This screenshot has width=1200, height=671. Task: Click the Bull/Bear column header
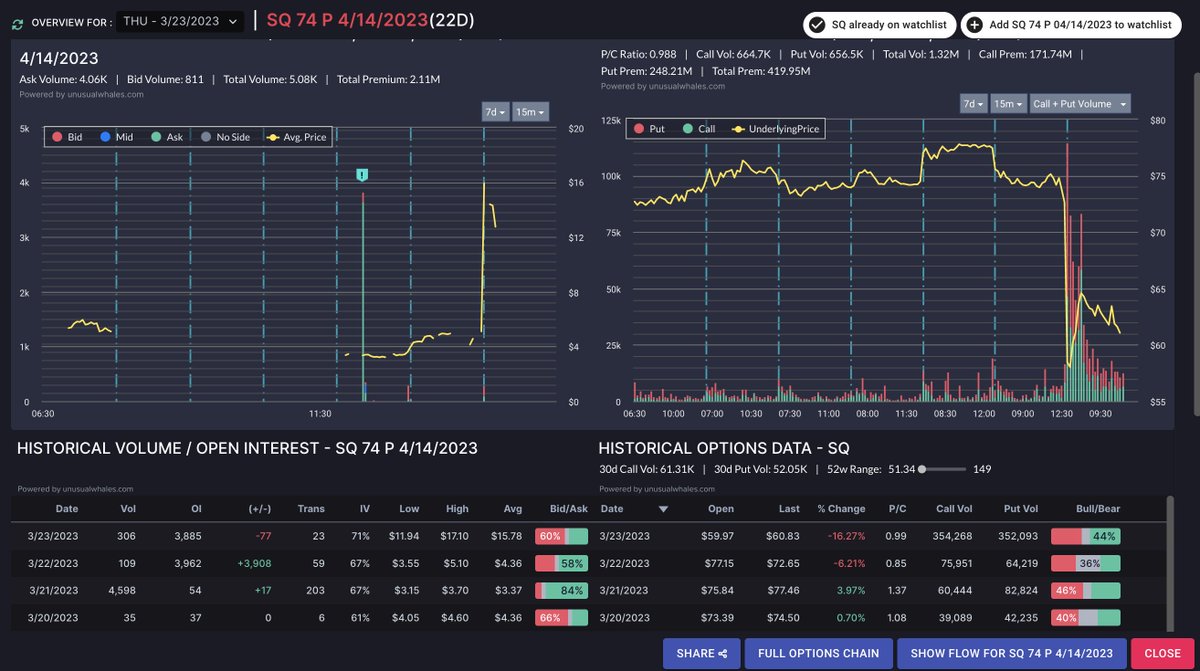(x=1098, y=509)
